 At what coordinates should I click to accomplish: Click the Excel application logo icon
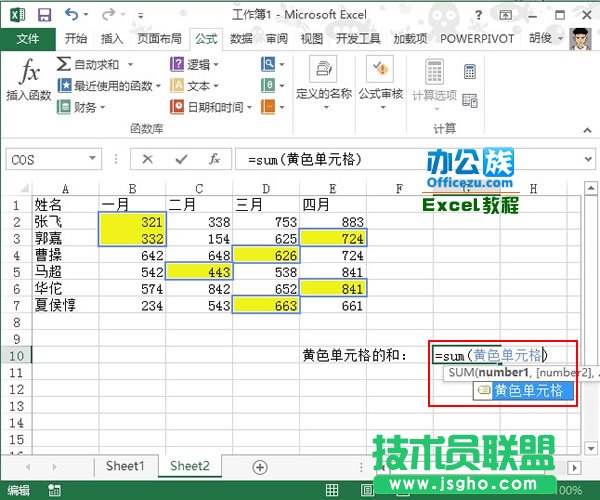click(x=17, y=15)
